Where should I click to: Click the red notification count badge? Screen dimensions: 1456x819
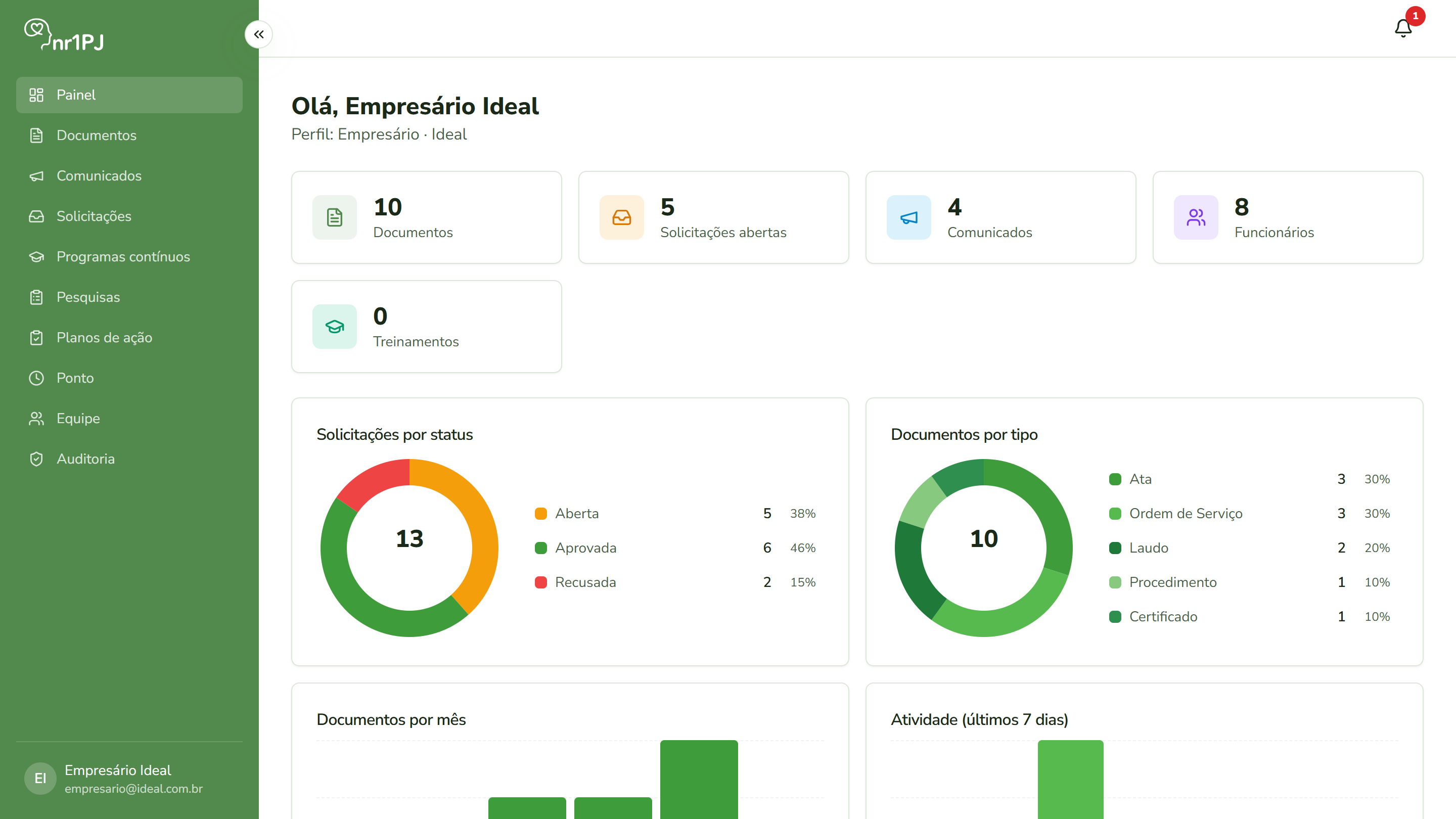1416,16
